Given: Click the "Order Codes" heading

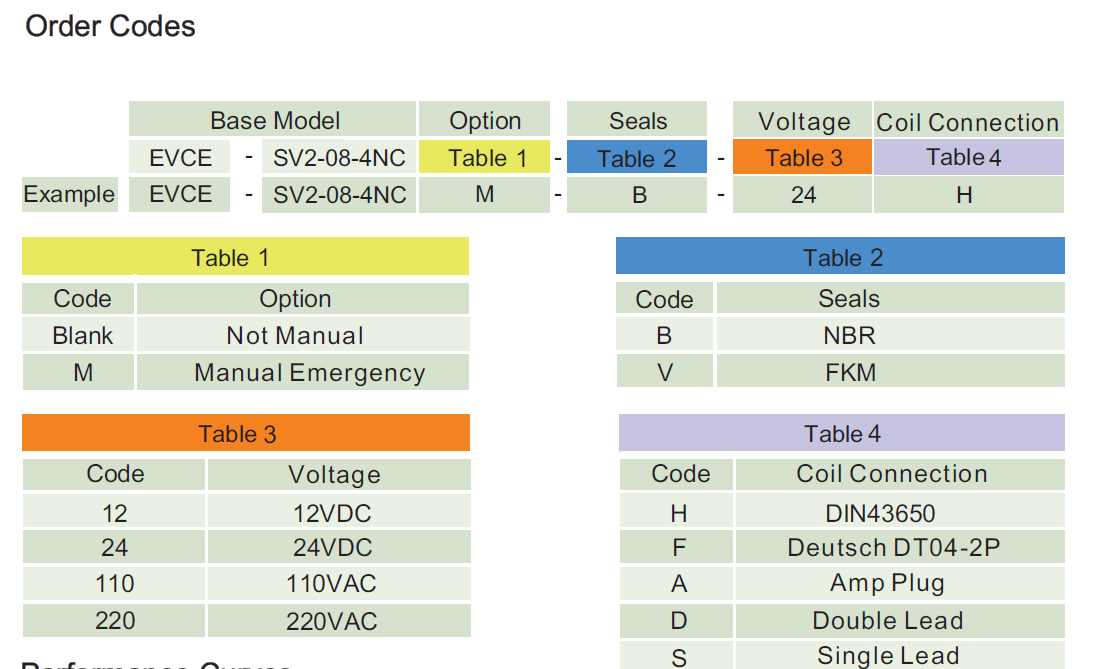Looking at the screenshot, I should (110, 26).
